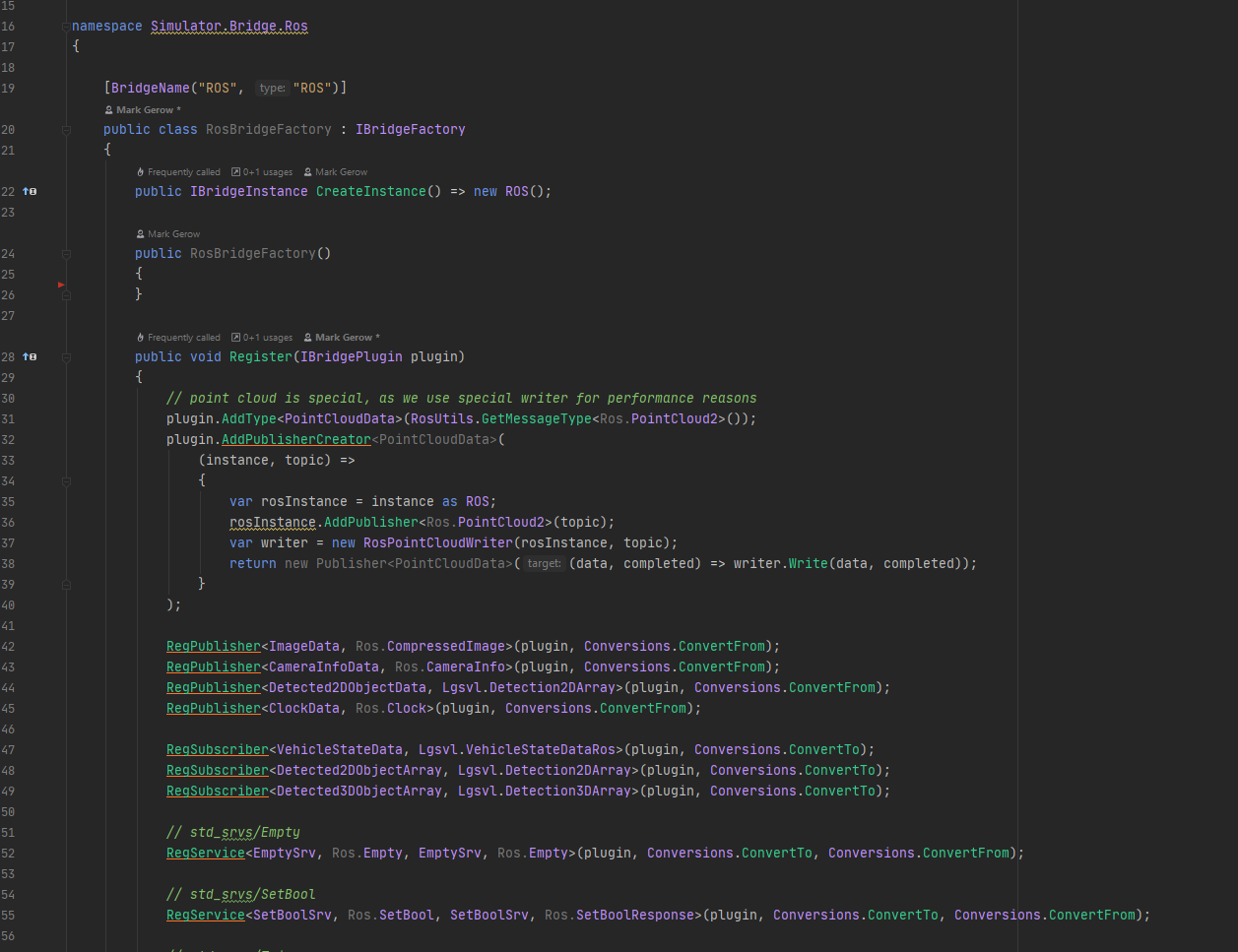This screenshot has width=1238, height=952.
Task: Click the target: inlay hint on line 38
Action: pos(544,563)
